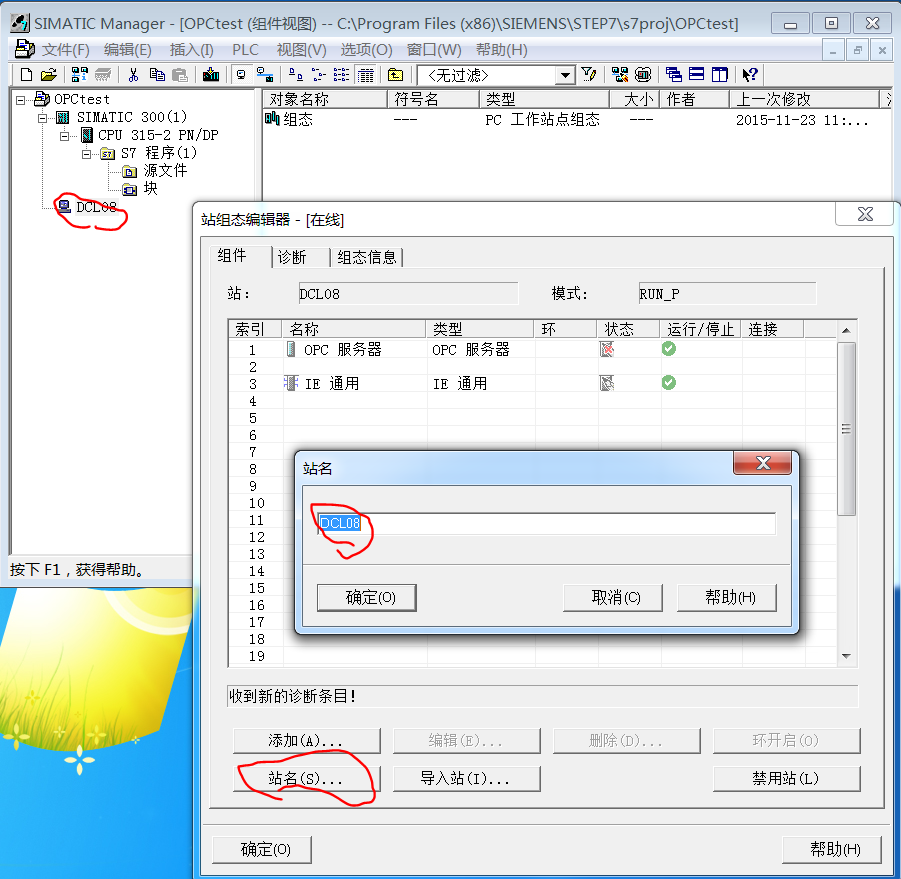This screenshot has width=901, height=879.
Task: Click the Simulation on/off icon
Action: 643,75
